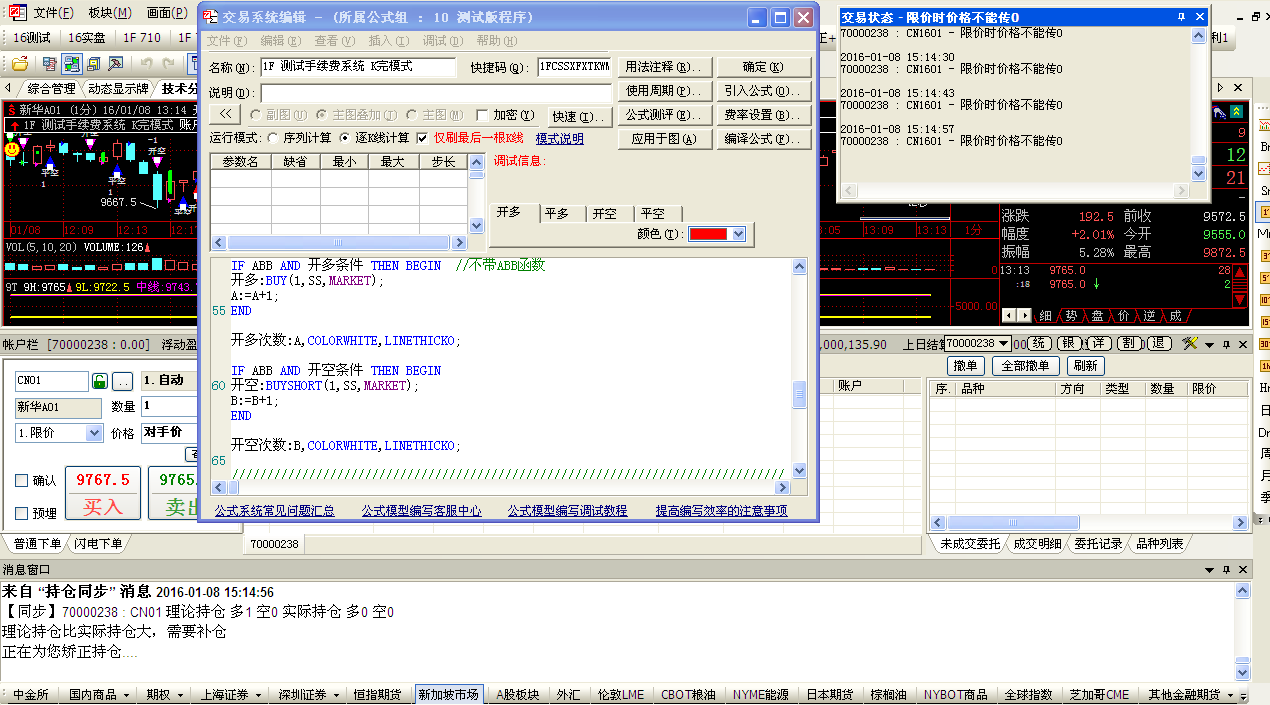Open the 板块(M) main menu
This screenshot has height=705, width=1270.
click(x=110, y=13)
